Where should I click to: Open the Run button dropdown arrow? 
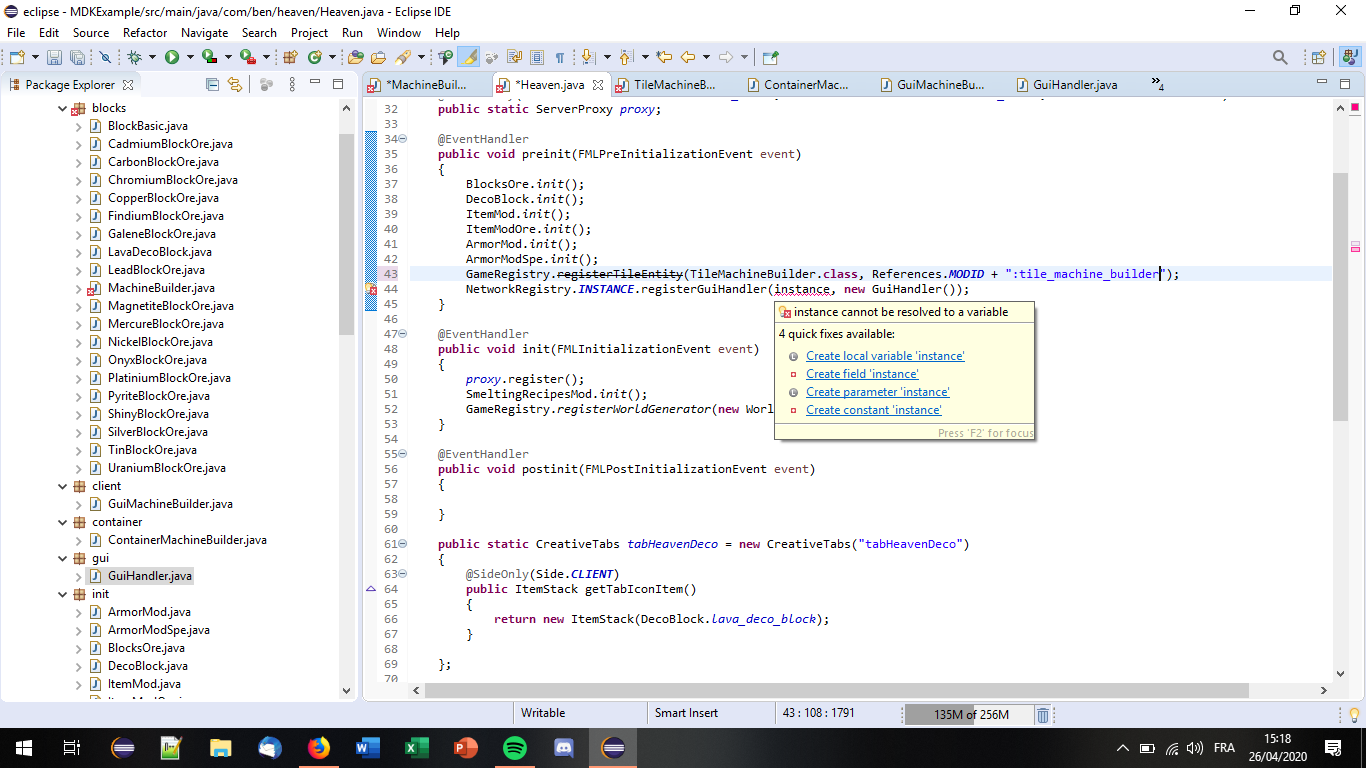pyautogui.click(x=189, y=58)
